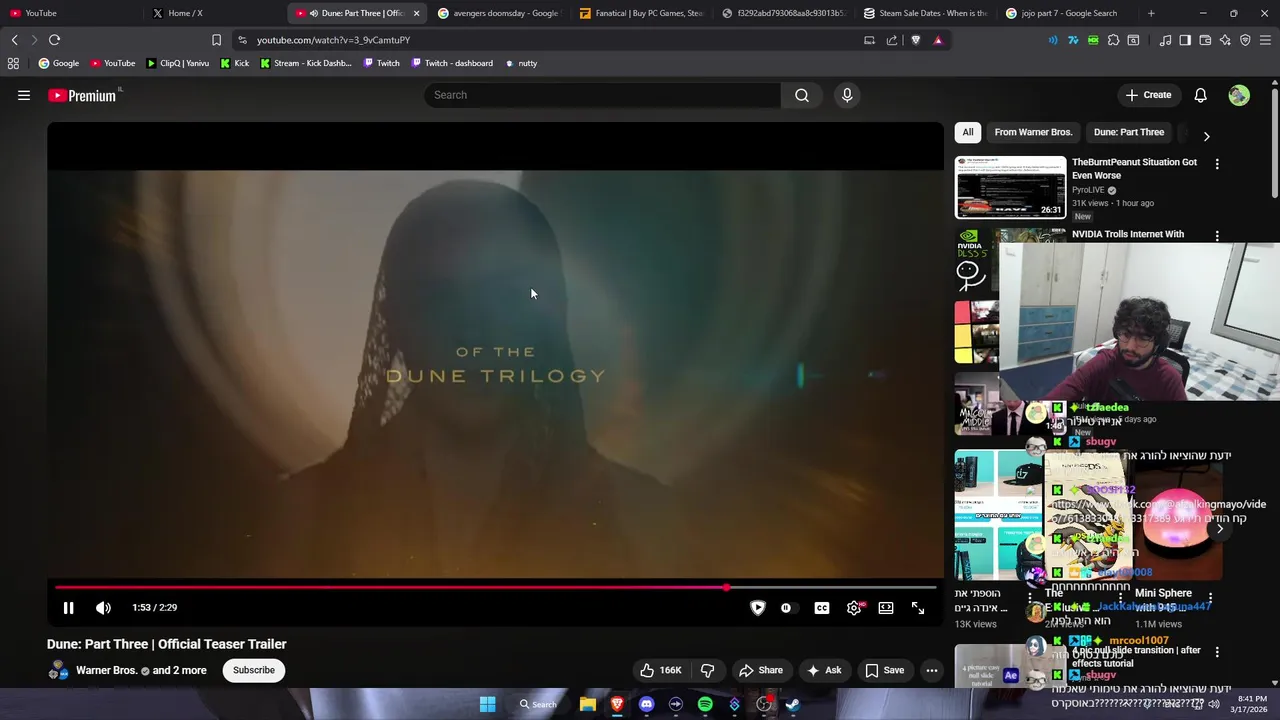Open a new browser tab

1151,13
